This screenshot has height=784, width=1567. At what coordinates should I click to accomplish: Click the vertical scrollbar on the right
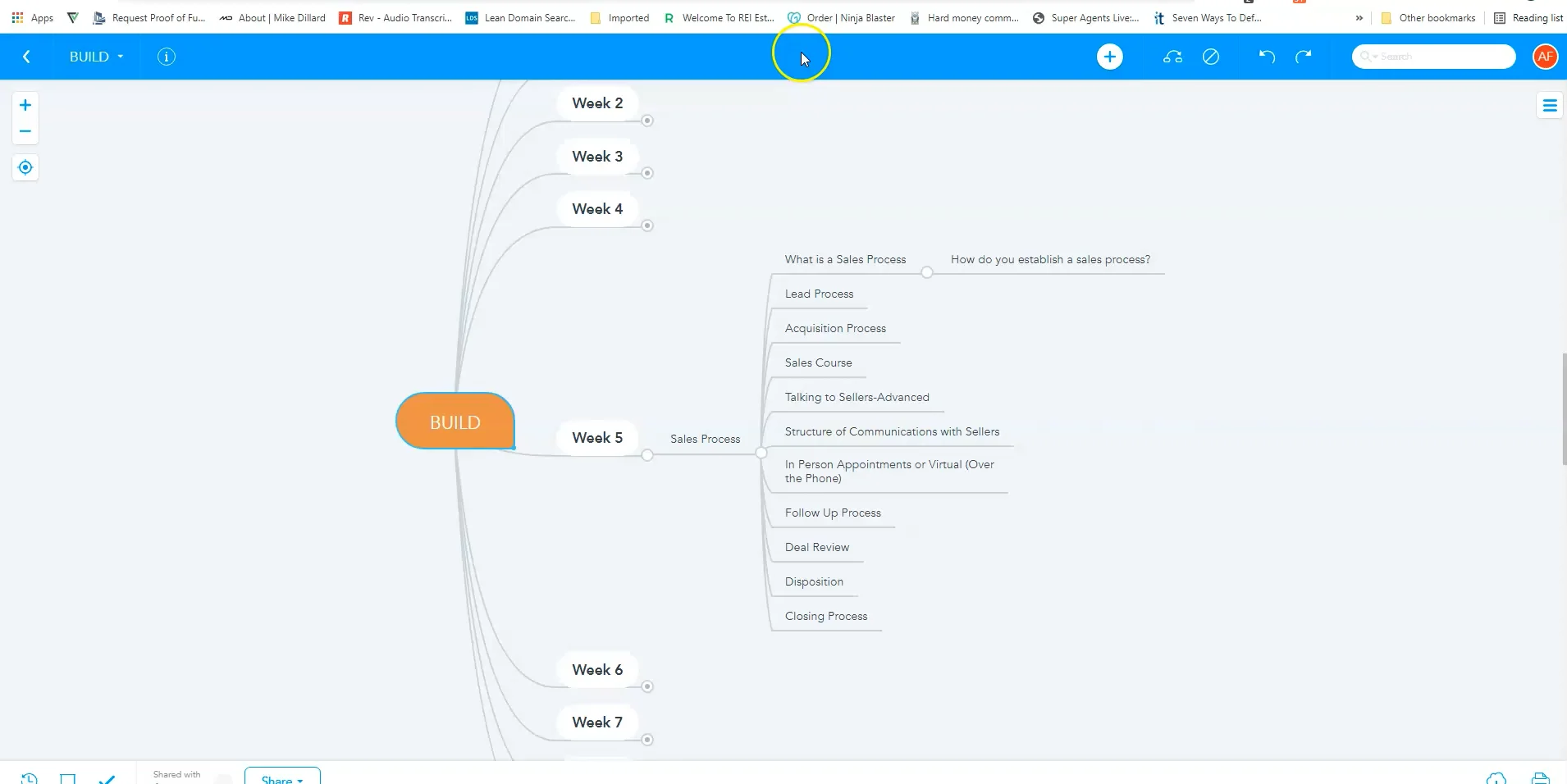(1564, 410)
